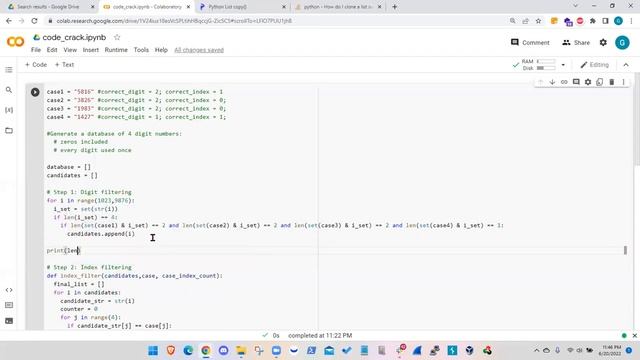Click the notebook title code_crack.ipynb
The image size is (640, 360).
click(74, 37)
